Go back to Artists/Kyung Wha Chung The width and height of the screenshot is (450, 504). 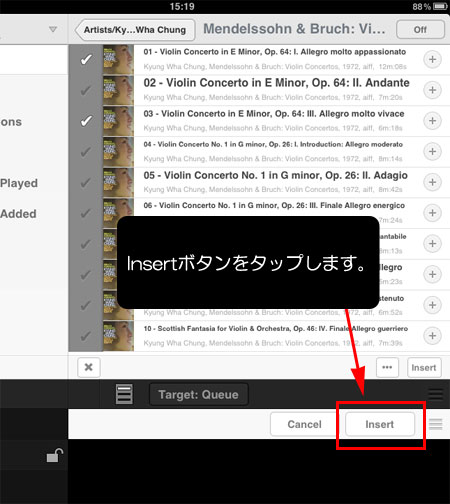pyautogui.click(x=135, y=30)
